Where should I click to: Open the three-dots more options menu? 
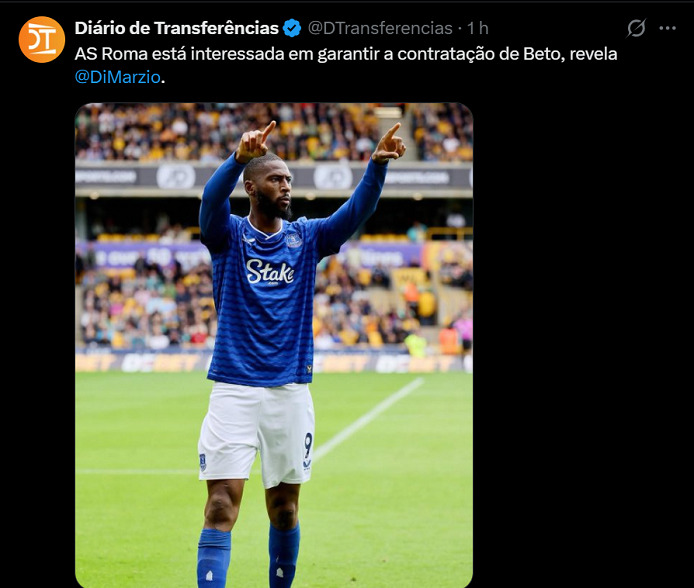tap(667, 28)
